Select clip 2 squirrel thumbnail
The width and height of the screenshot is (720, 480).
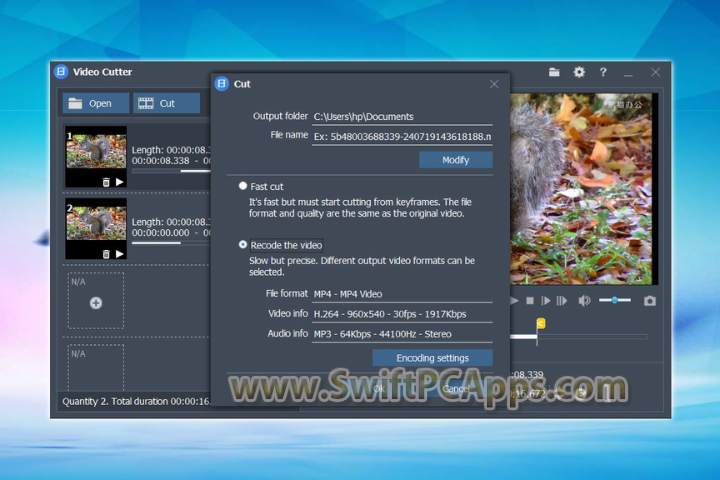click(x=96, y=223)
